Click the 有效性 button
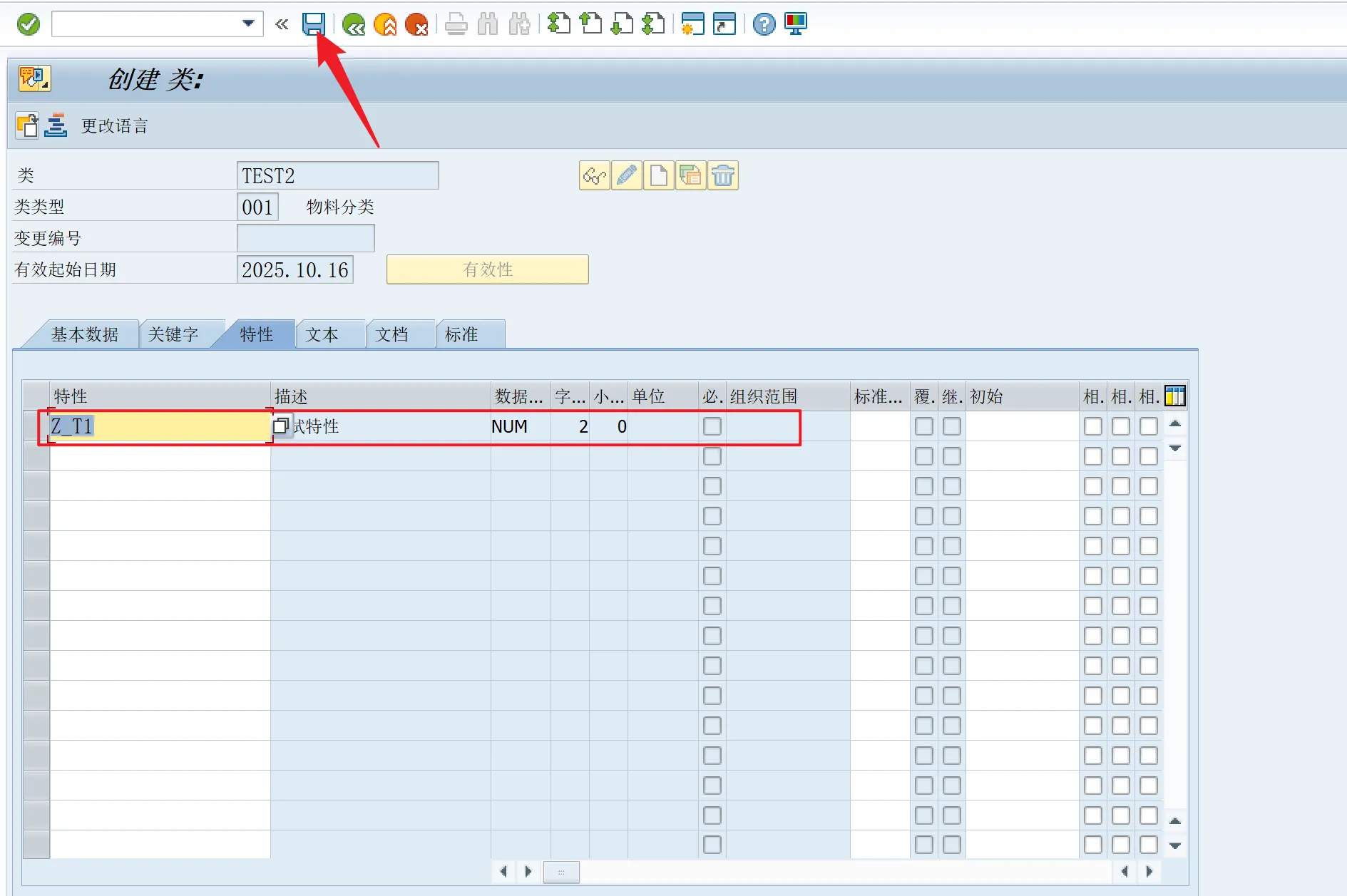This screenshot has height=896, width=1347. coord(487,269)
